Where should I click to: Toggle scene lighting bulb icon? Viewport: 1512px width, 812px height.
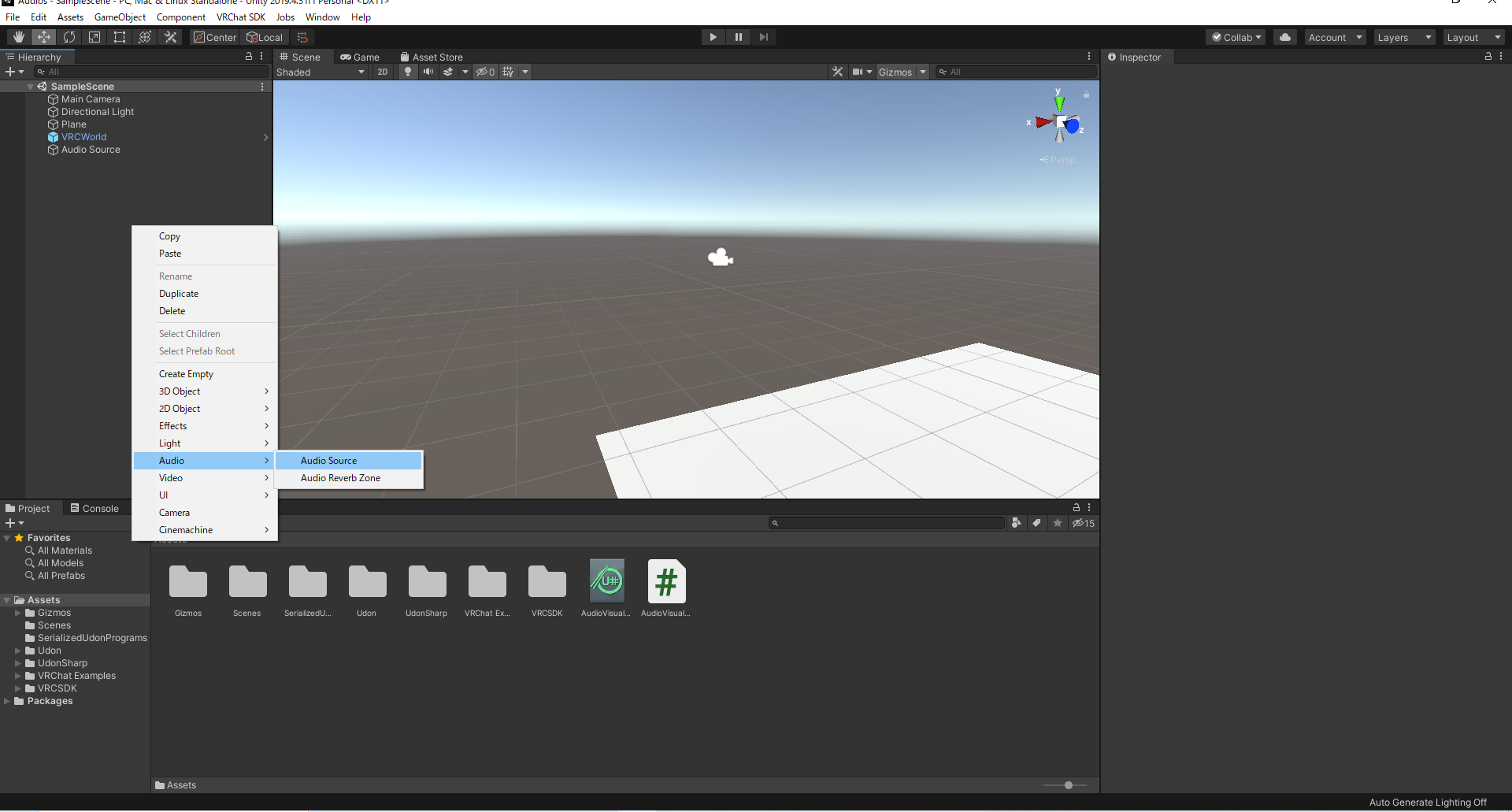(407, 72)
